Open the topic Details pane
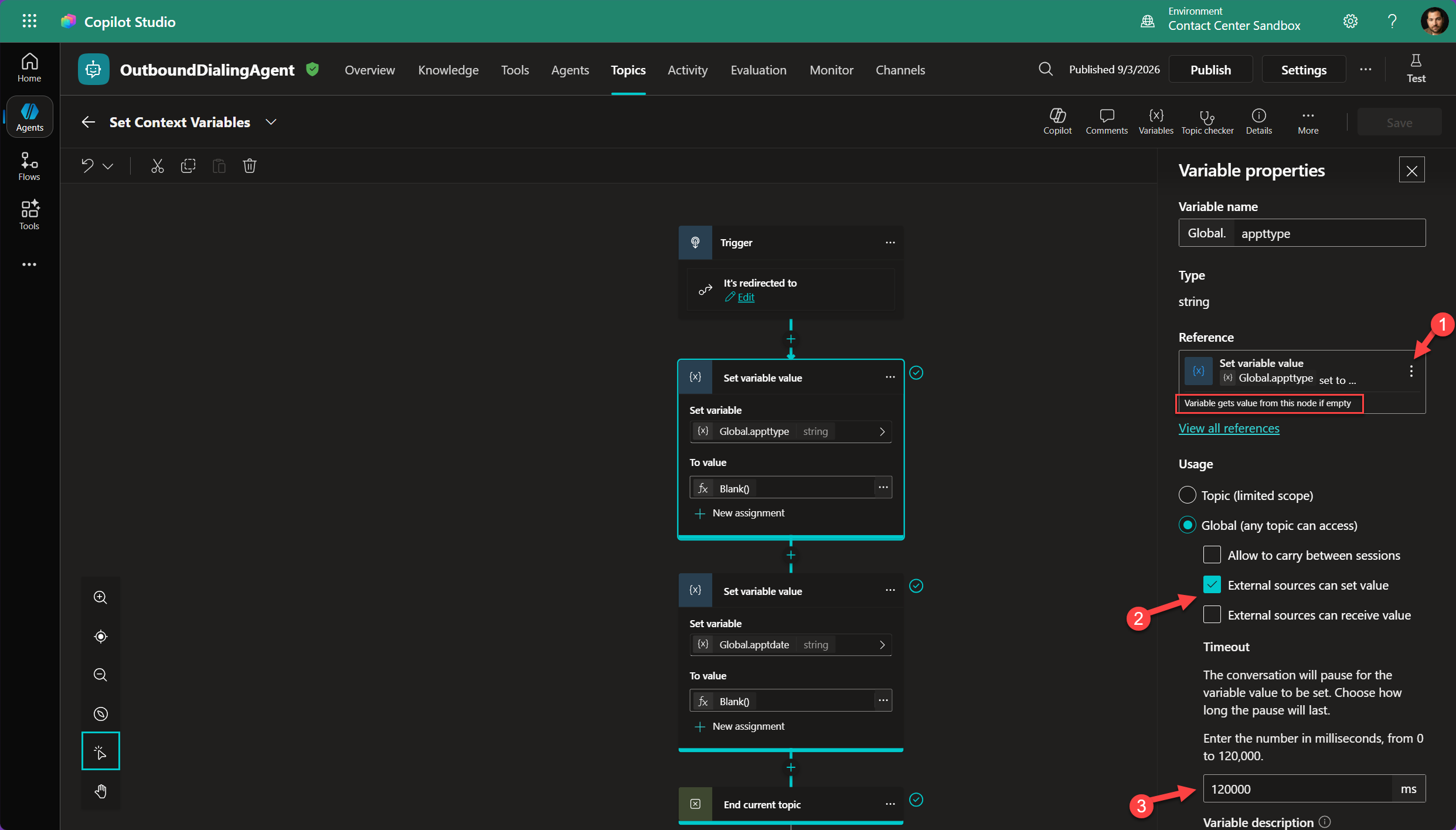 [1258, 122]
